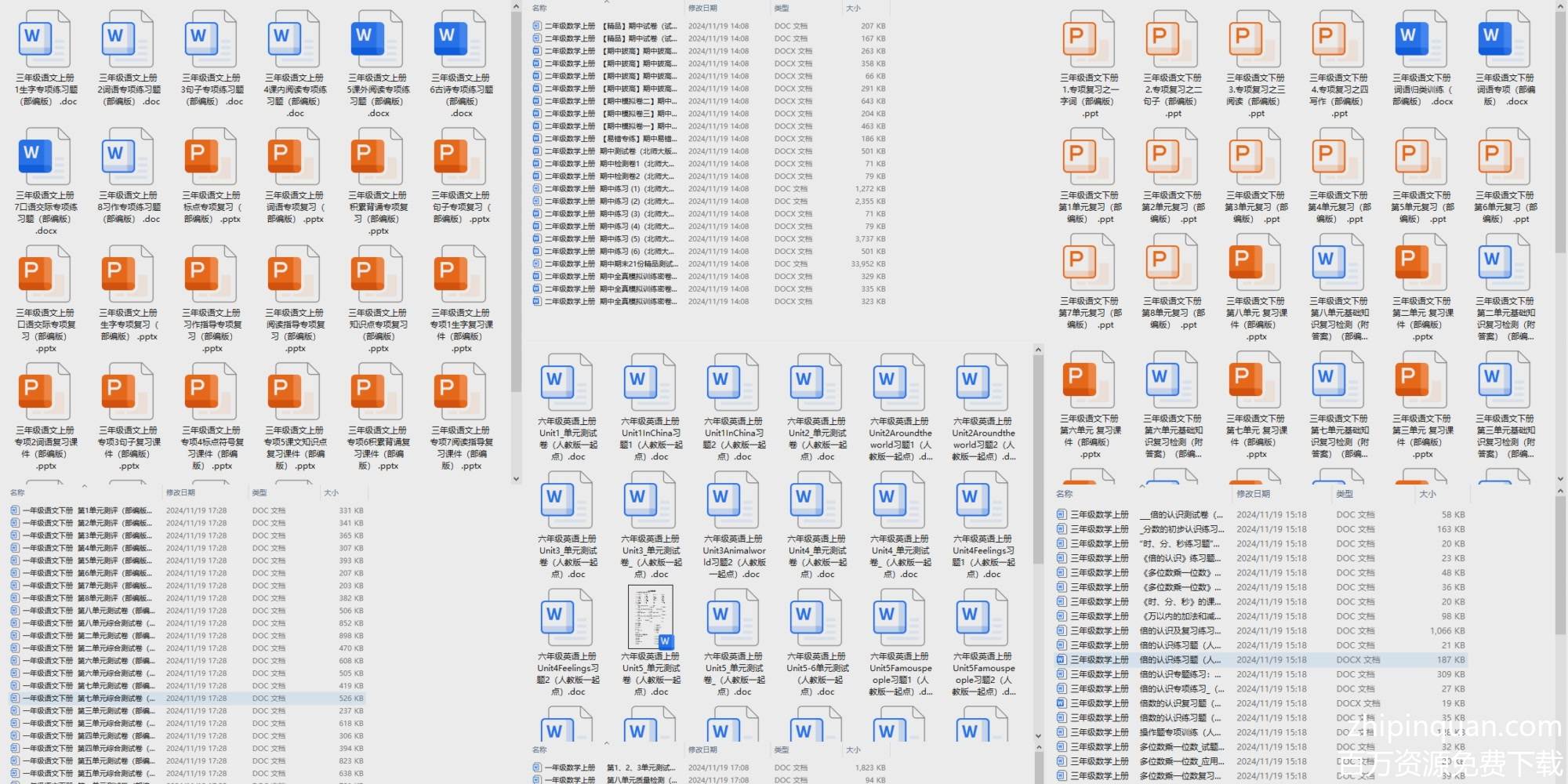Click scroll-down arrow of 六年级英语上册 icon panel
Image resolution: width=1568 pixels, height=784 pixels.
pos(1038,736)
